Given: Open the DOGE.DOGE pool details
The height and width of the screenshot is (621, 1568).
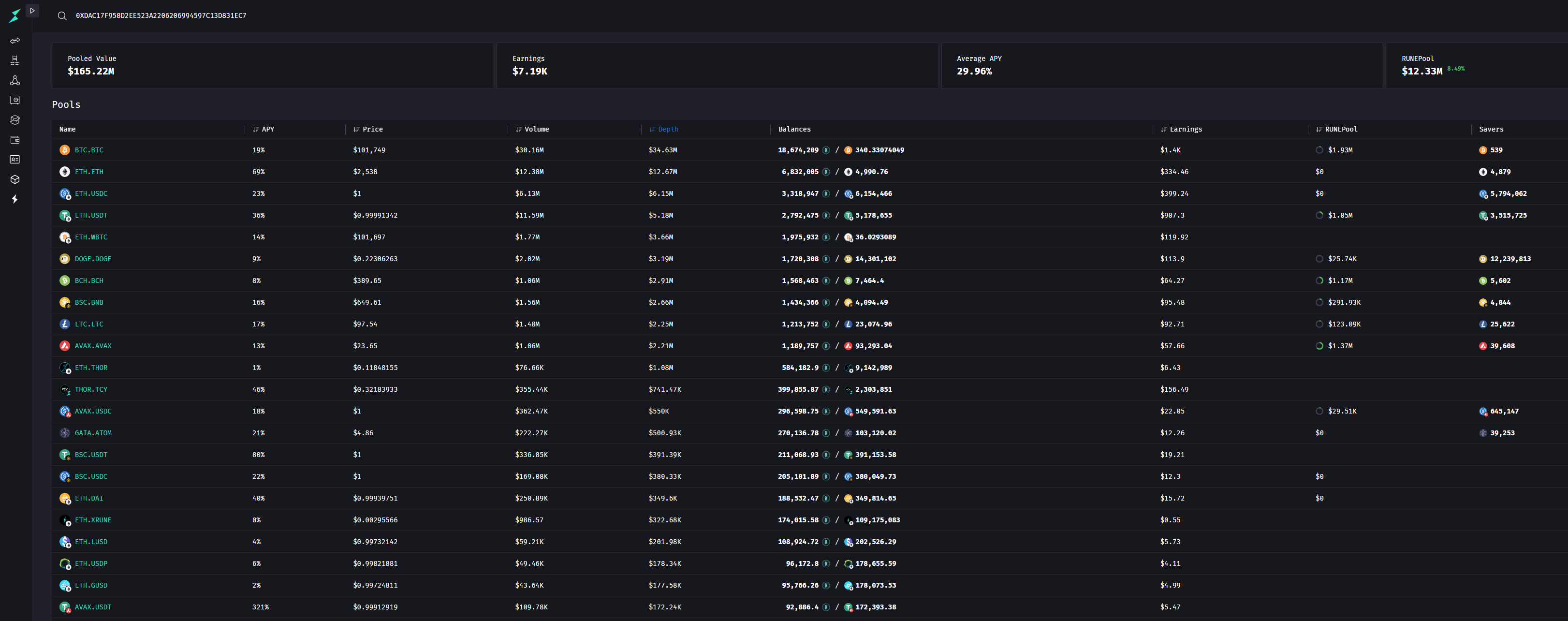Looking at the screenshot, I should pyautogui.click(x=92, y=259).
